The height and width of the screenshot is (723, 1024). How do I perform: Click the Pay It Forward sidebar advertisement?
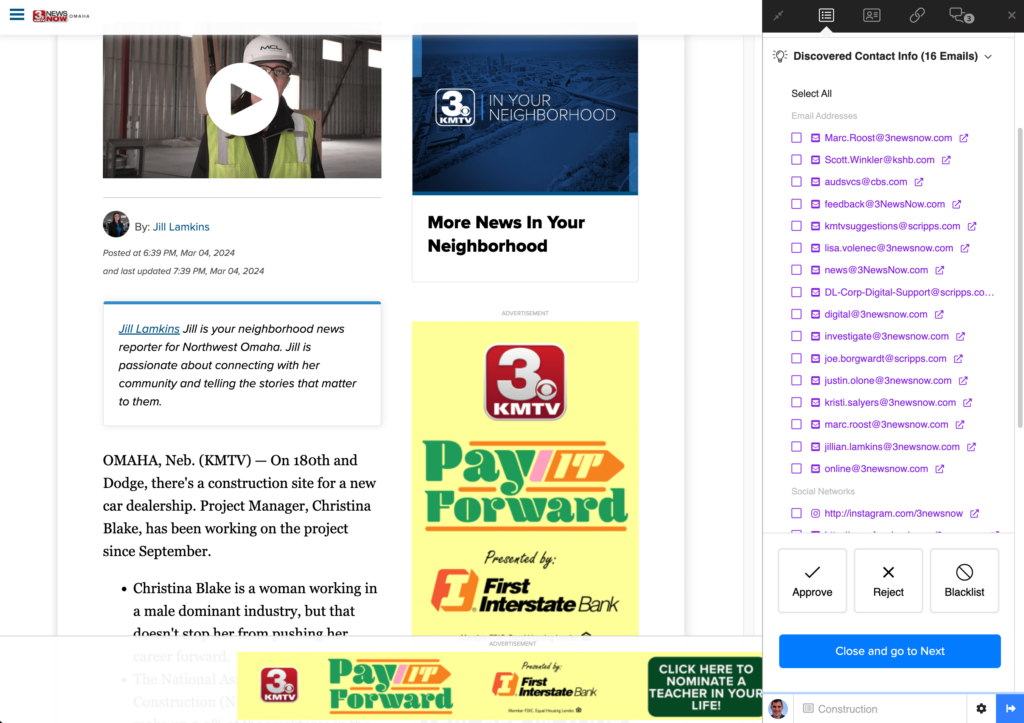[x=525, y=478]
